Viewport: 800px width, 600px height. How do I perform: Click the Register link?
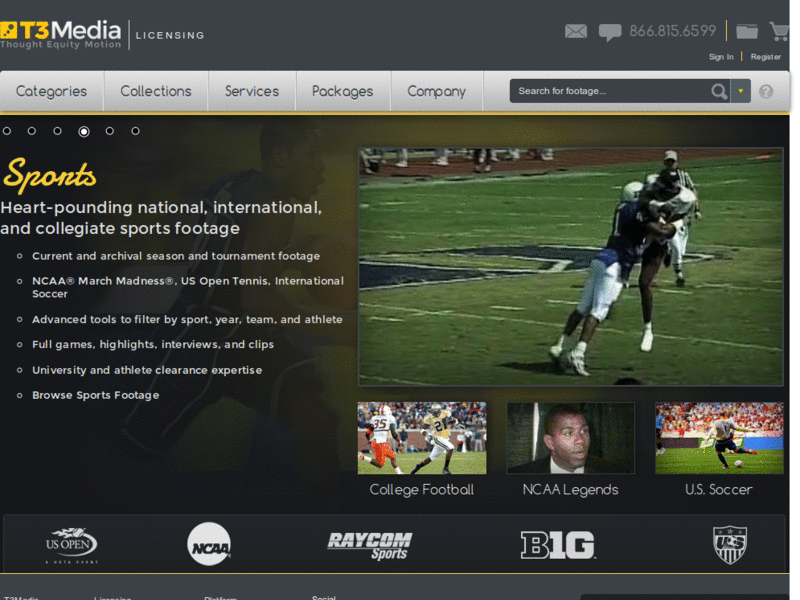pos(765,57)
